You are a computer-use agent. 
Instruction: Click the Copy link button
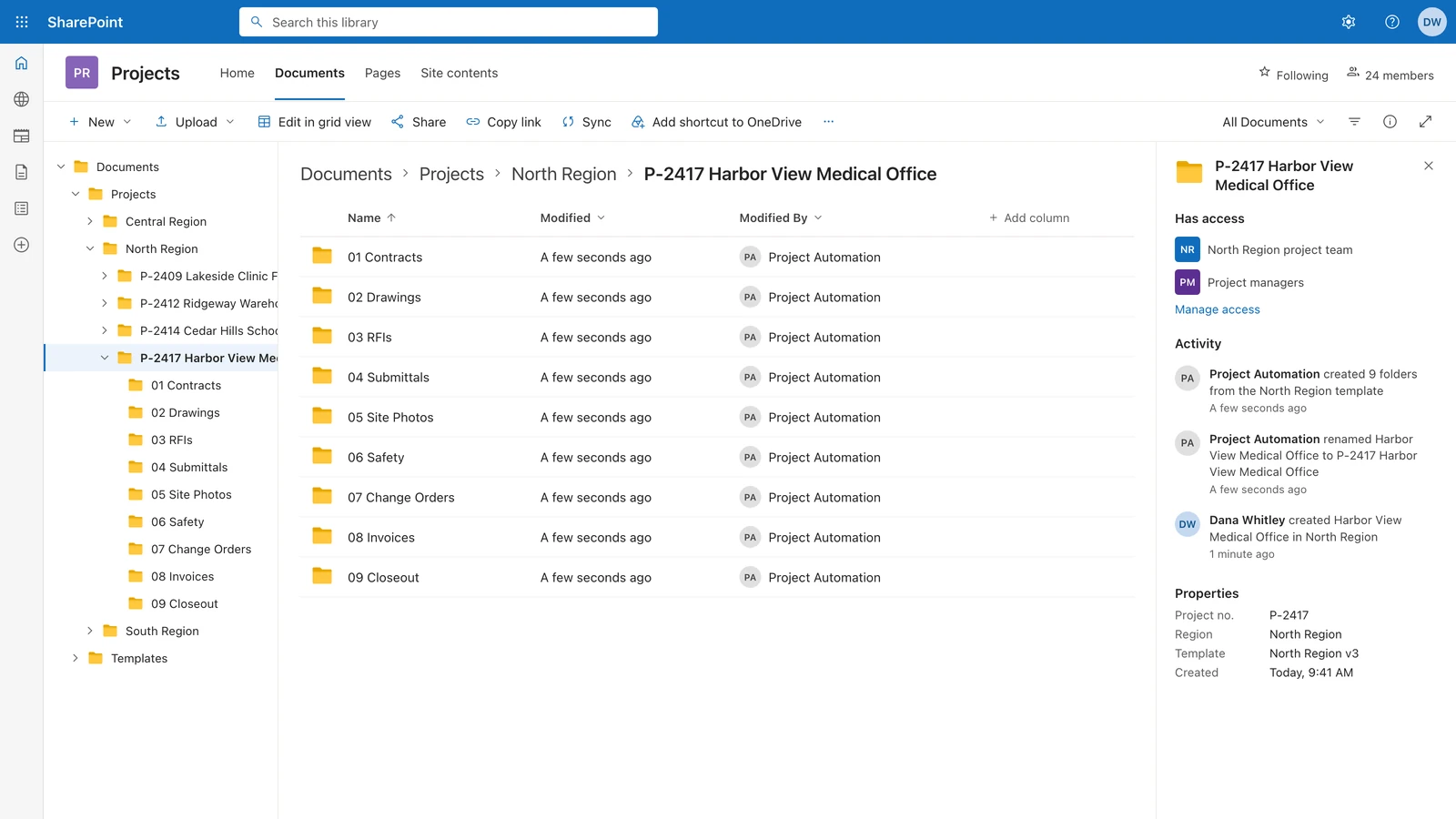click(x=504, y=122)
